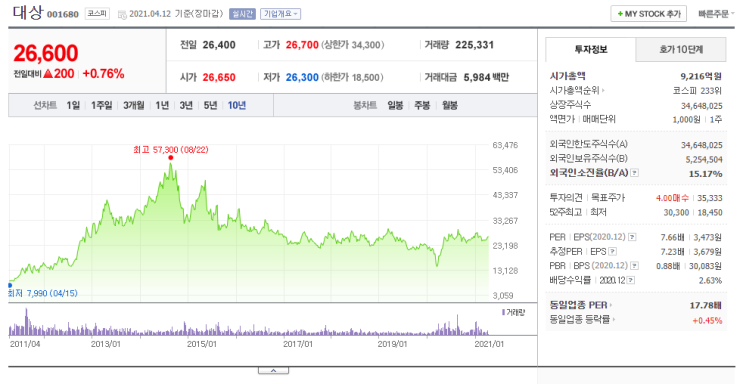Click the 투자의견 value 4.00매수

[672, 198]
